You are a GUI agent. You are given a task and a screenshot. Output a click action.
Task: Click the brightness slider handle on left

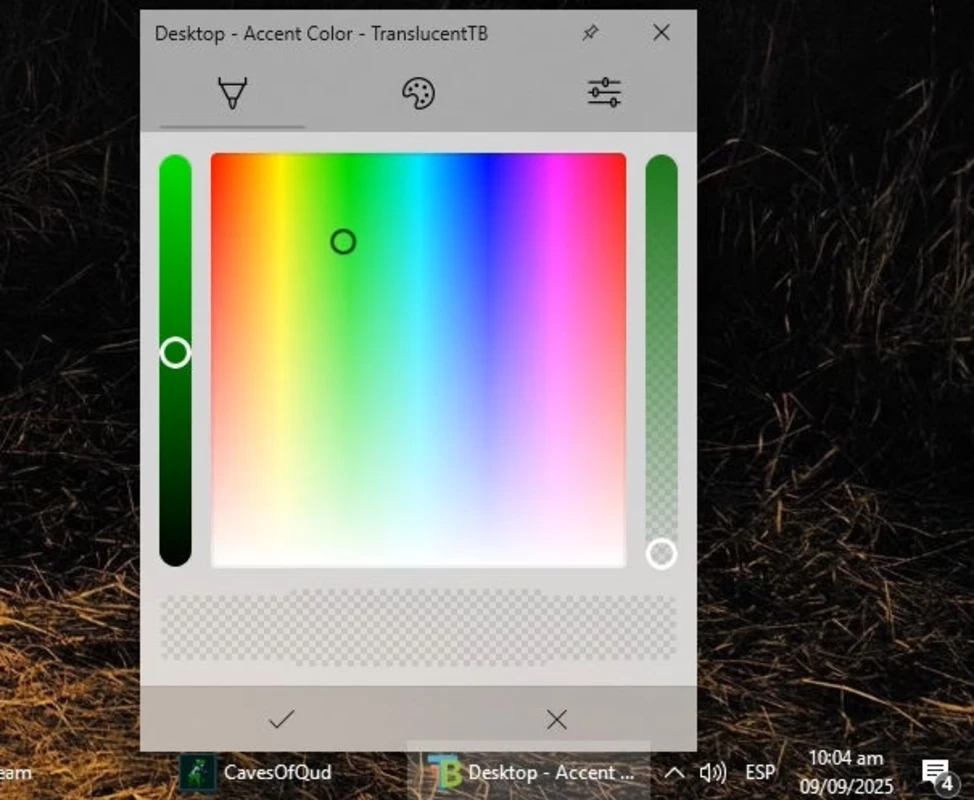(175, 352)
